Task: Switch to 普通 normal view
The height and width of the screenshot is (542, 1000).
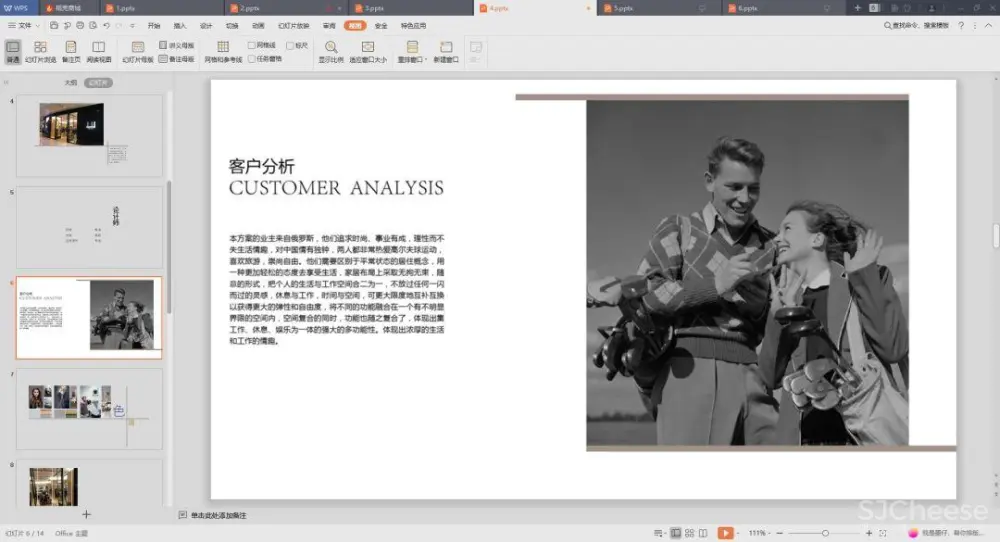Action: [13, 51]
